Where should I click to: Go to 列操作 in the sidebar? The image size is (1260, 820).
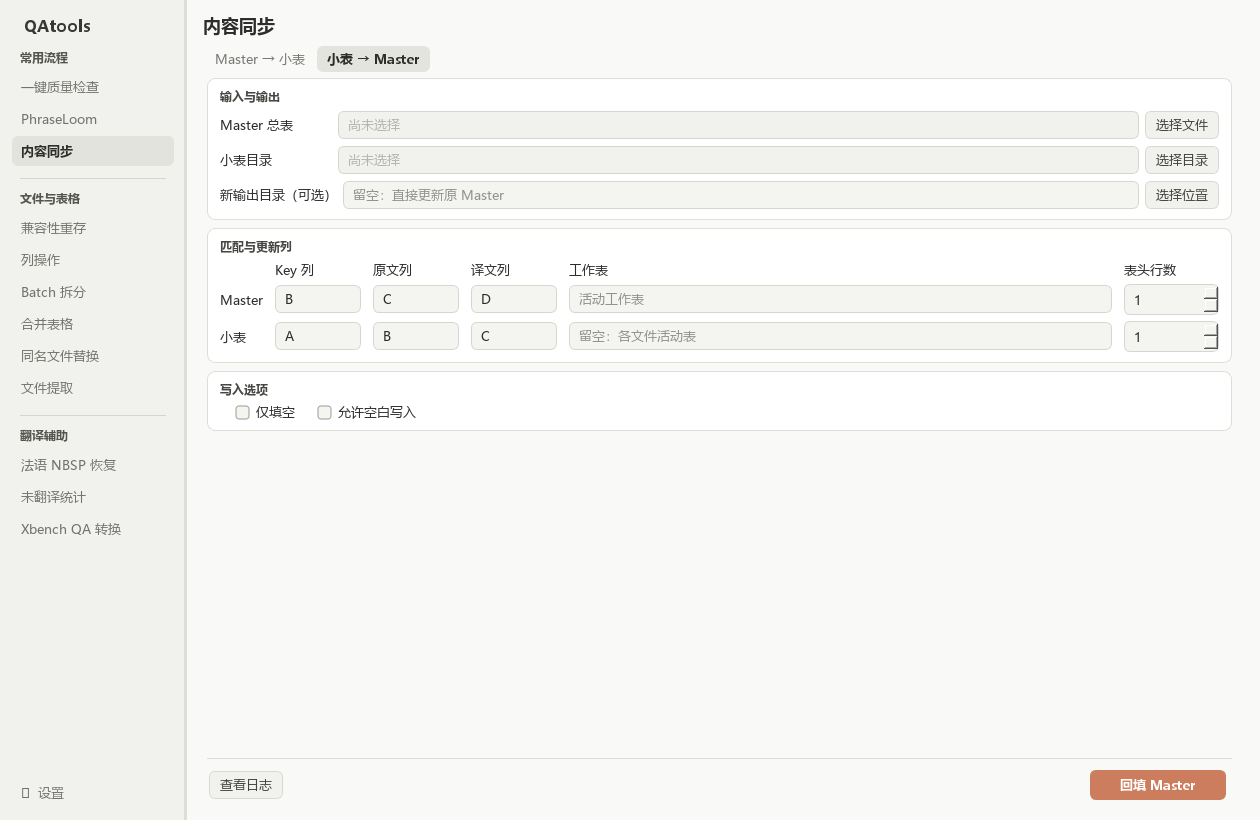pyautogui.click(x=93, y=260)
